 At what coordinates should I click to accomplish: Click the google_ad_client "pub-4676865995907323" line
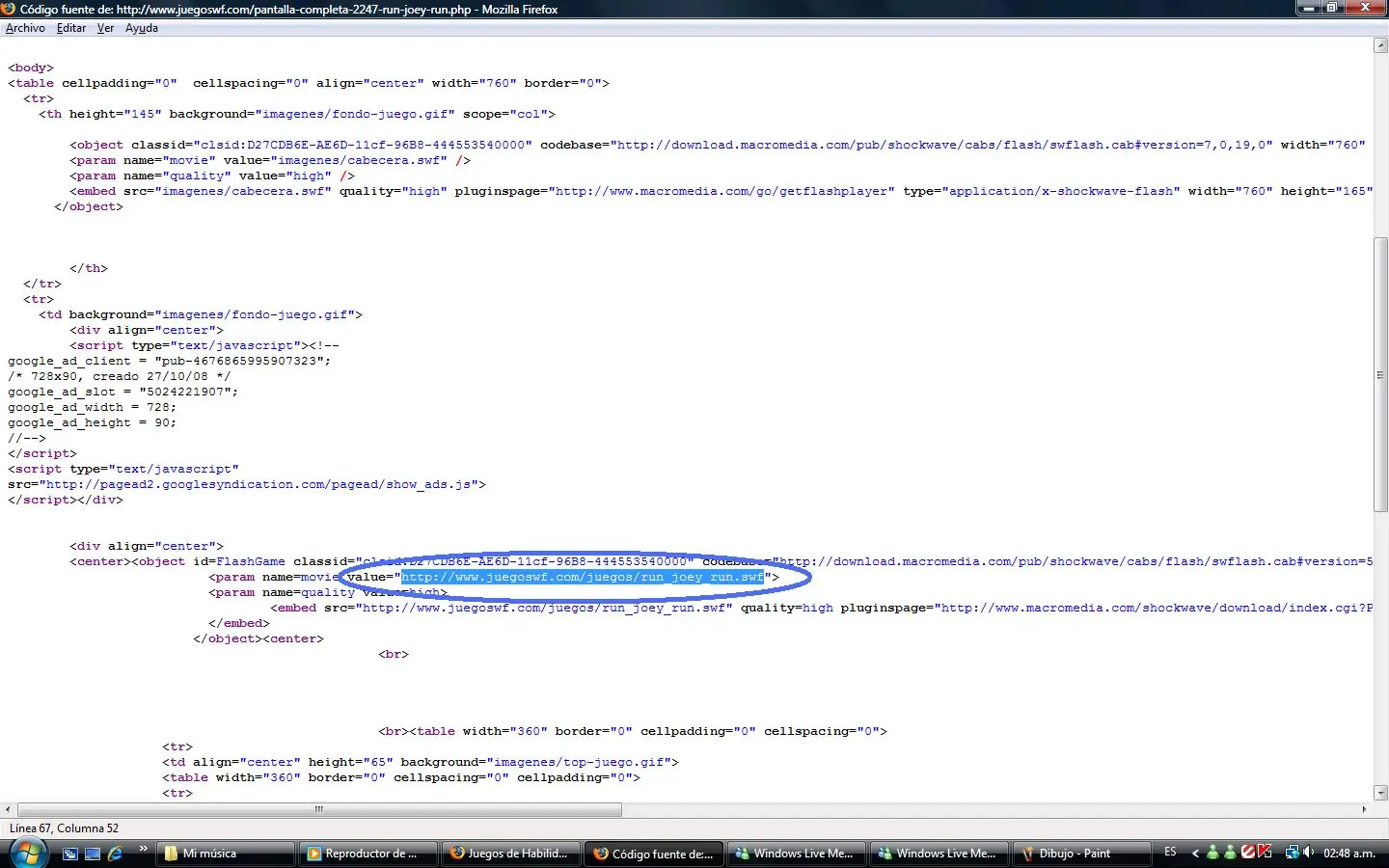coord(170,361)
